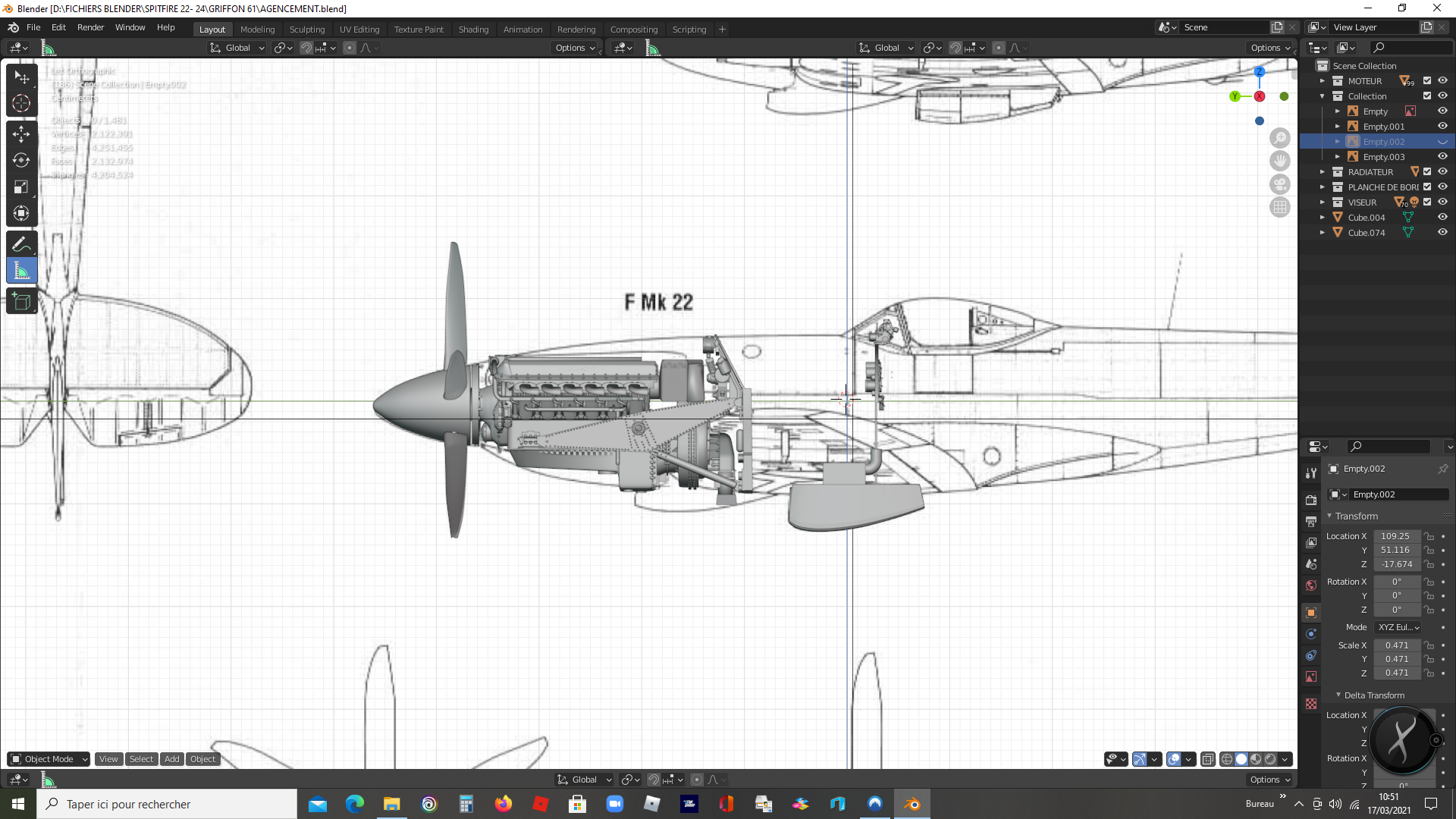Image resolution: width=1456 pixels, height=819 pixels.
Task: Collapse the Delta Transform panel
Action: pos(1338,695)
